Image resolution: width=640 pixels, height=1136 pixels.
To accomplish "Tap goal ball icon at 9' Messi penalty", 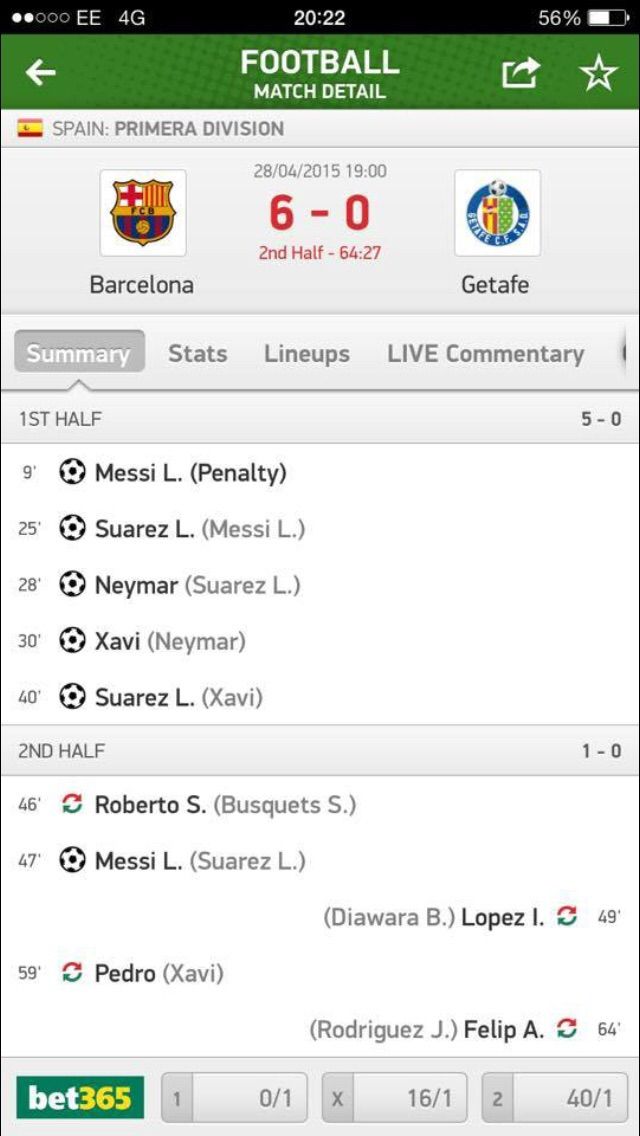I will [72, 472].
